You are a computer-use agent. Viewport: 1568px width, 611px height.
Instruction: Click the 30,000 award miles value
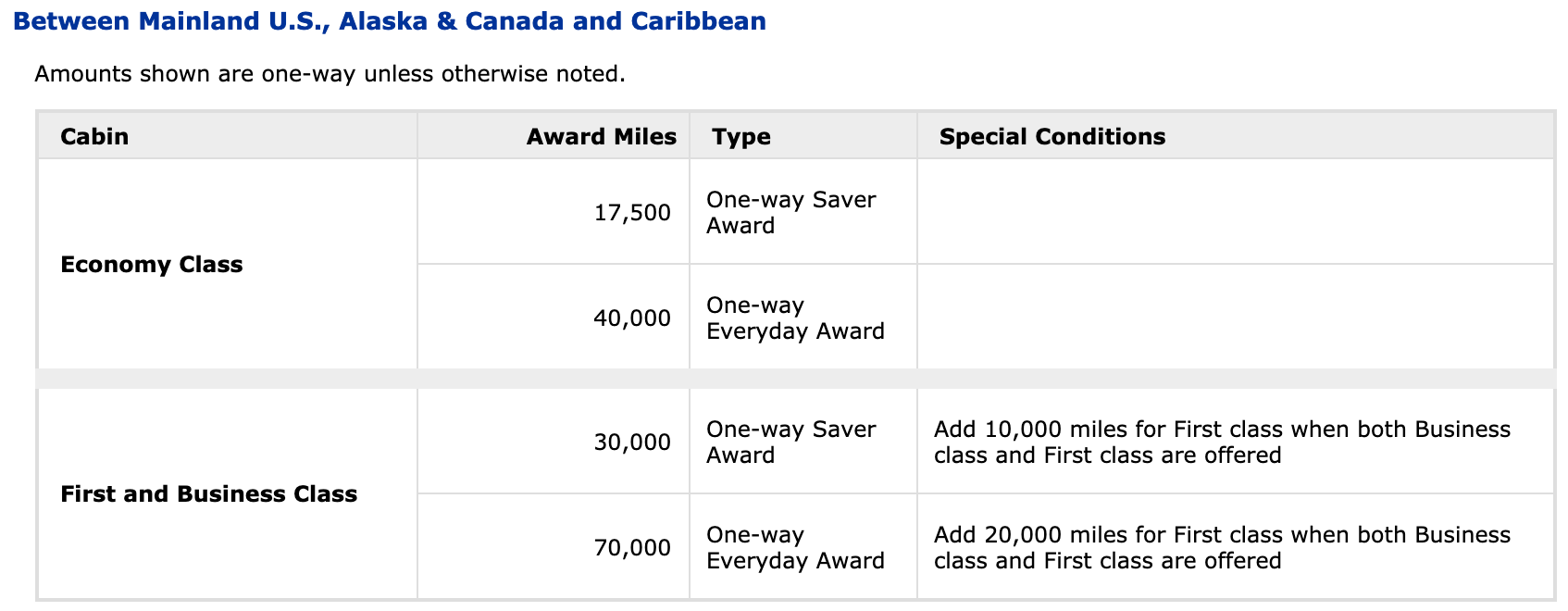(x=632, y=443)
